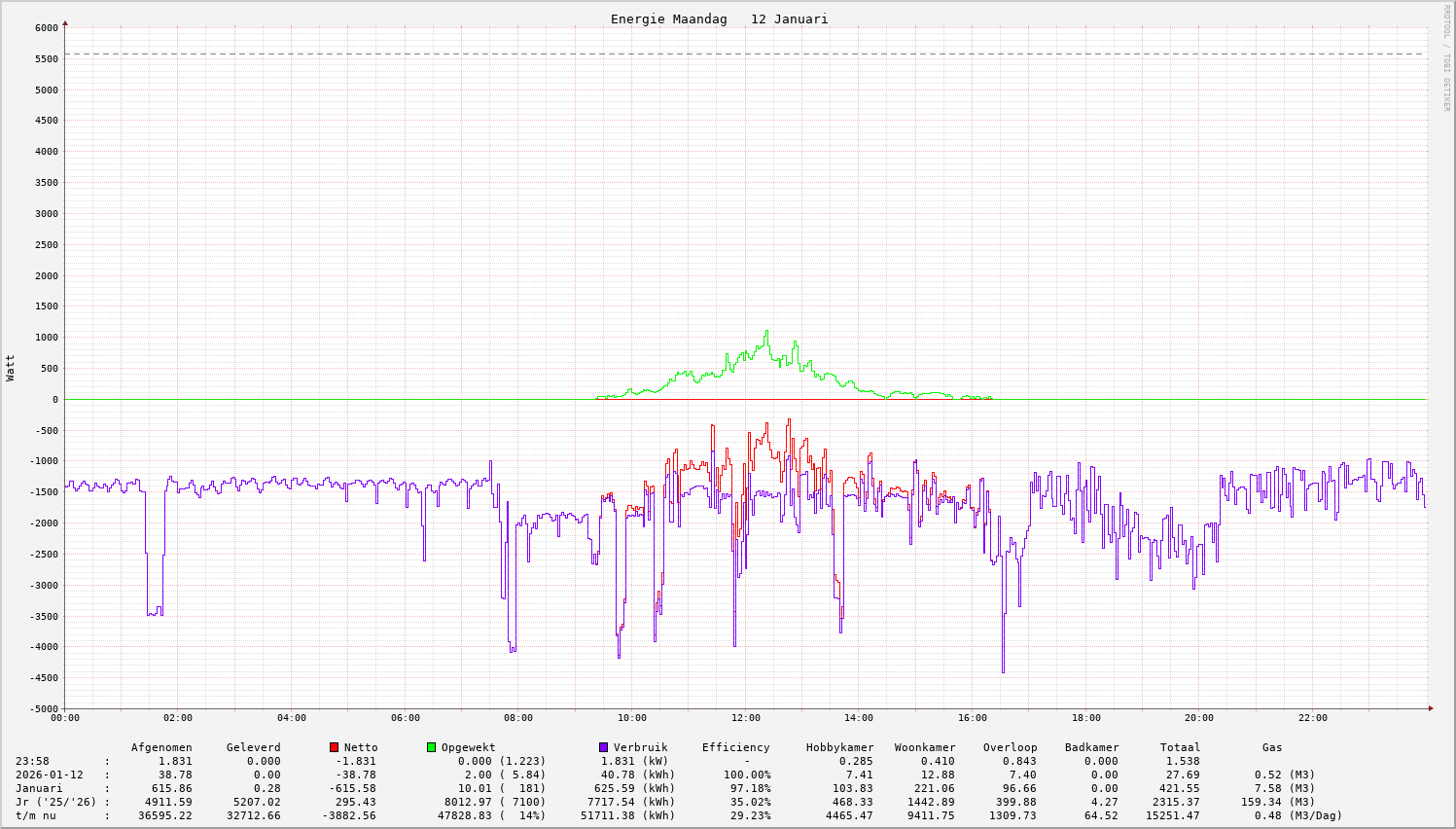Click the purple Verbruik legend swatch
Screen dimensions: 1456x829
(603, 747)
